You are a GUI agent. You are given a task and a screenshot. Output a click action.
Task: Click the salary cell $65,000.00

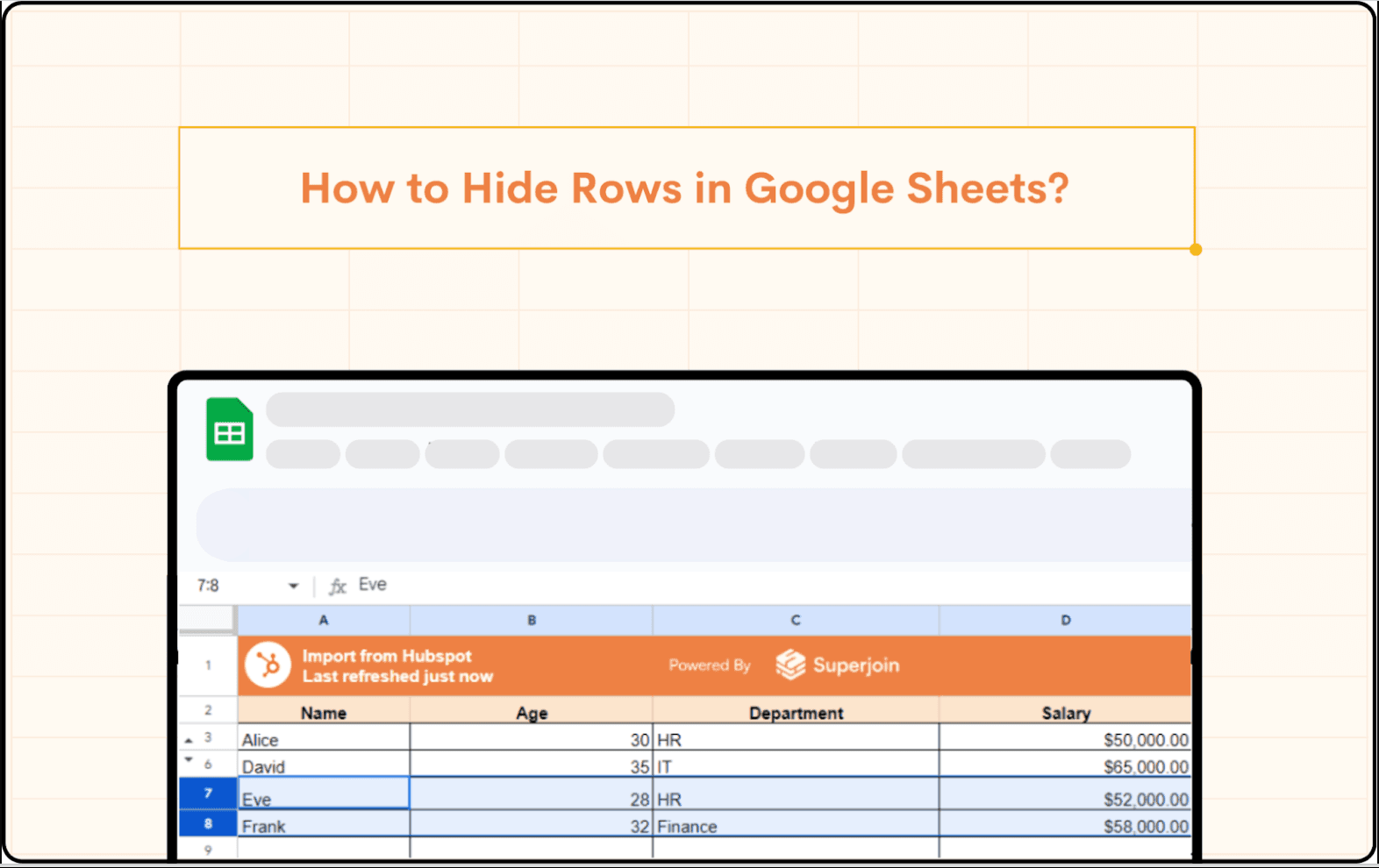tap(1065, 765)
